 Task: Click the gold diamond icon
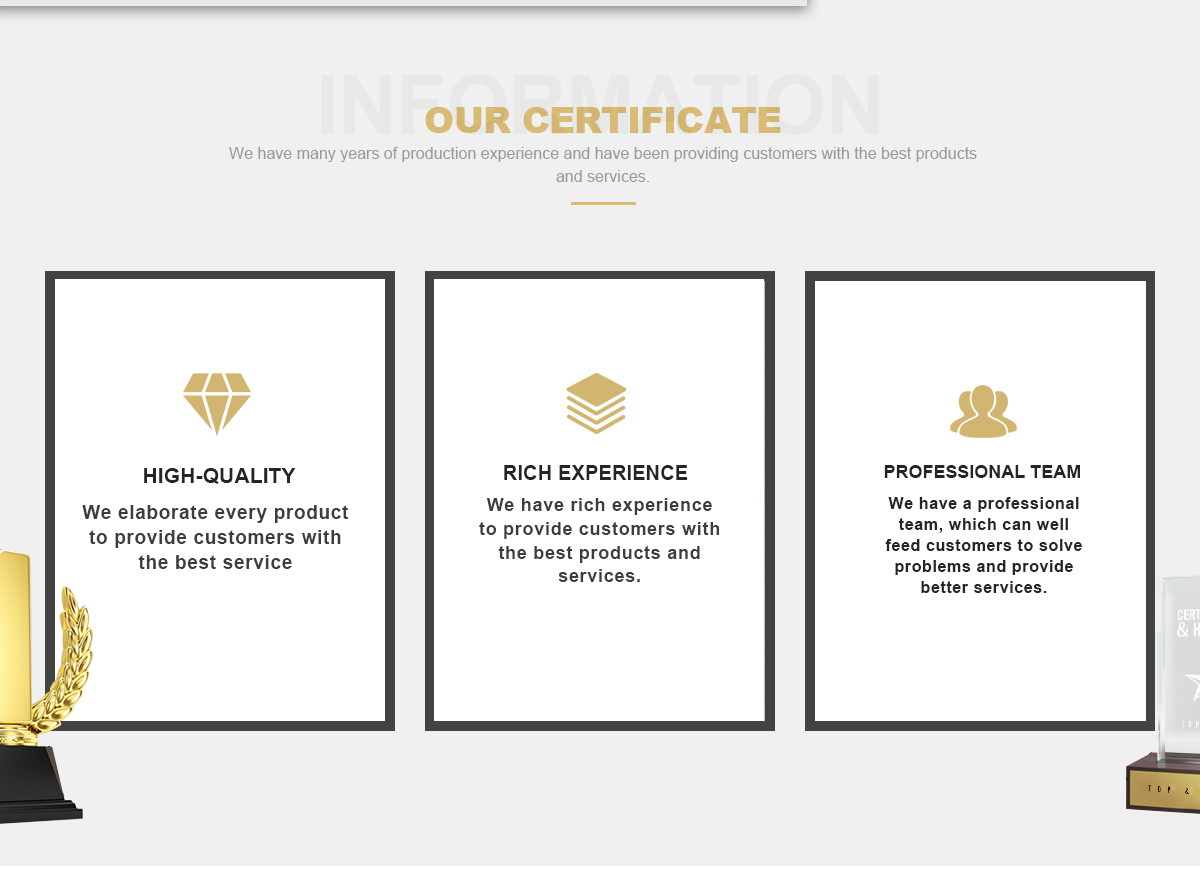coord(217,402)
